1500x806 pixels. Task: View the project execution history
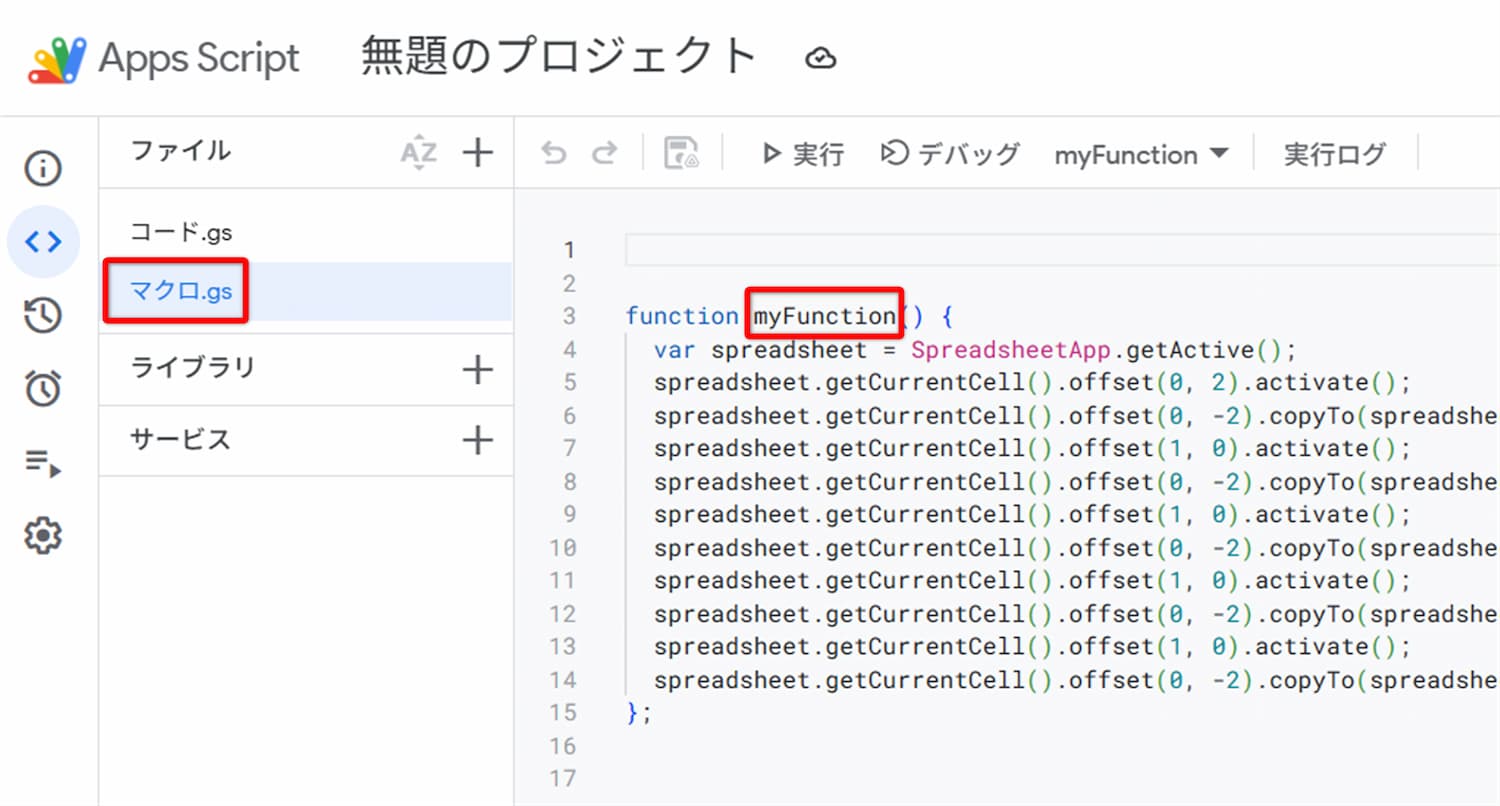click(x=42, y=314)
